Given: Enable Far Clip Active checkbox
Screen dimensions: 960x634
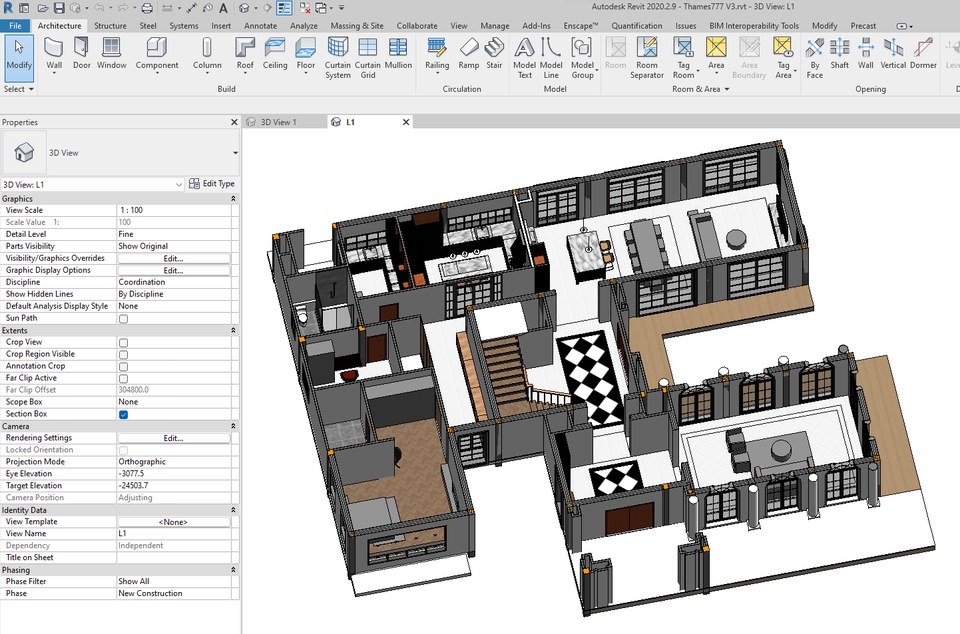Looking at the screenshot, I should coord(123,379).
